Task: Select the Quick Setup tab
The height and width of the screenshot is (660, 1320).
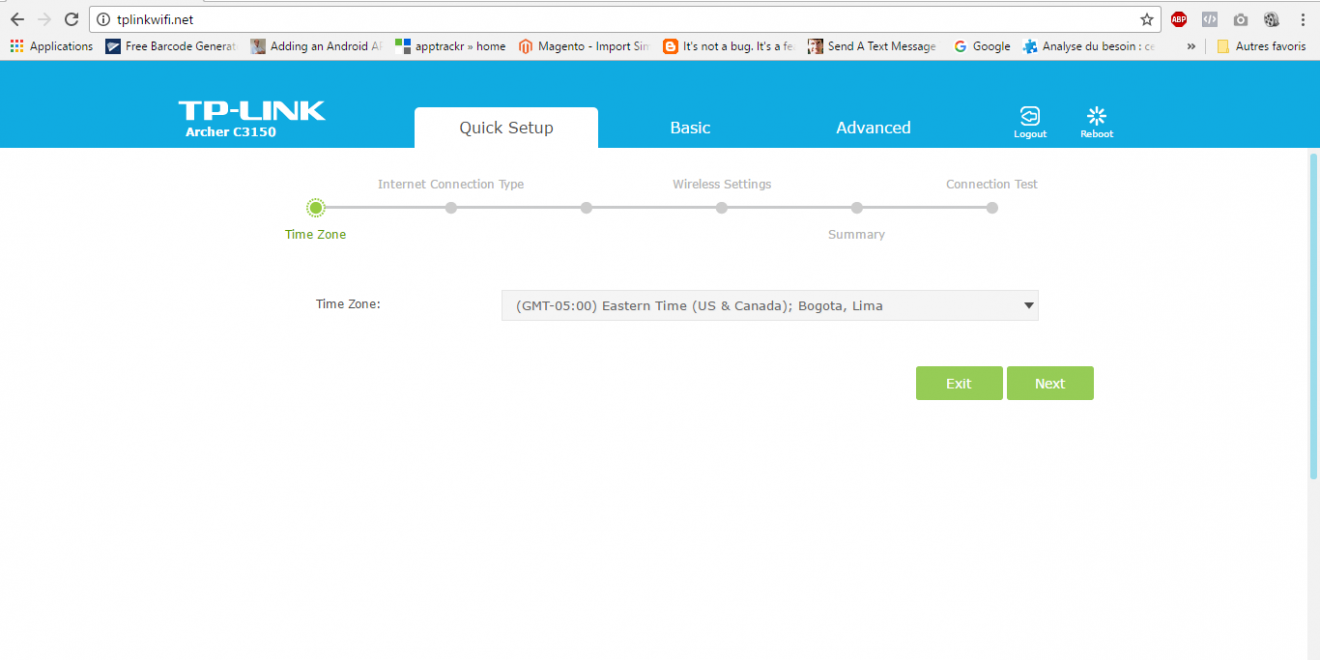Action: pos(506,128)
